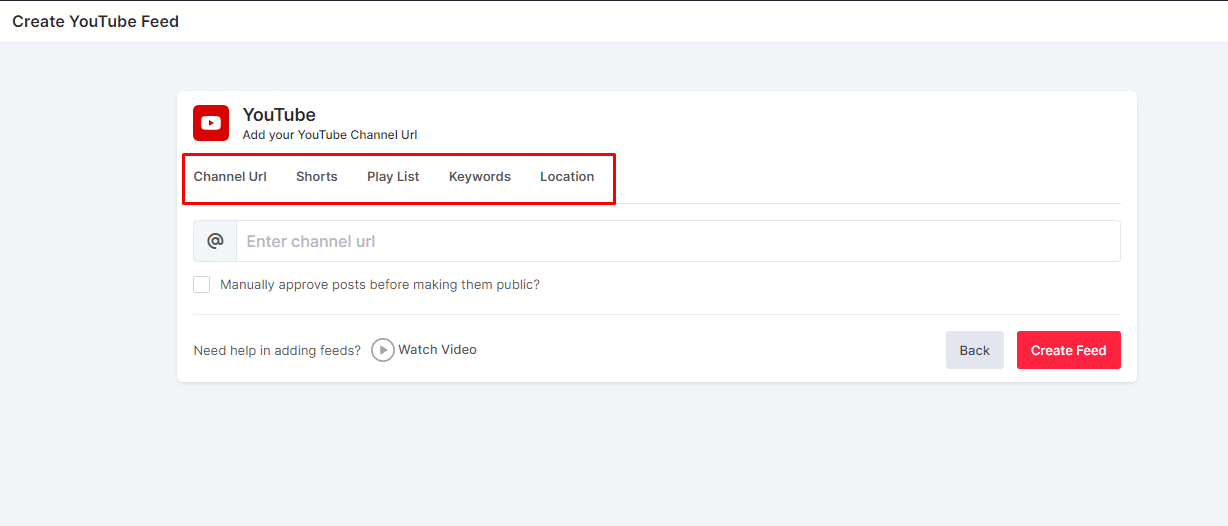Switch to the Location tab
This screenshot has height=526, width=1228.
(567, 177)
